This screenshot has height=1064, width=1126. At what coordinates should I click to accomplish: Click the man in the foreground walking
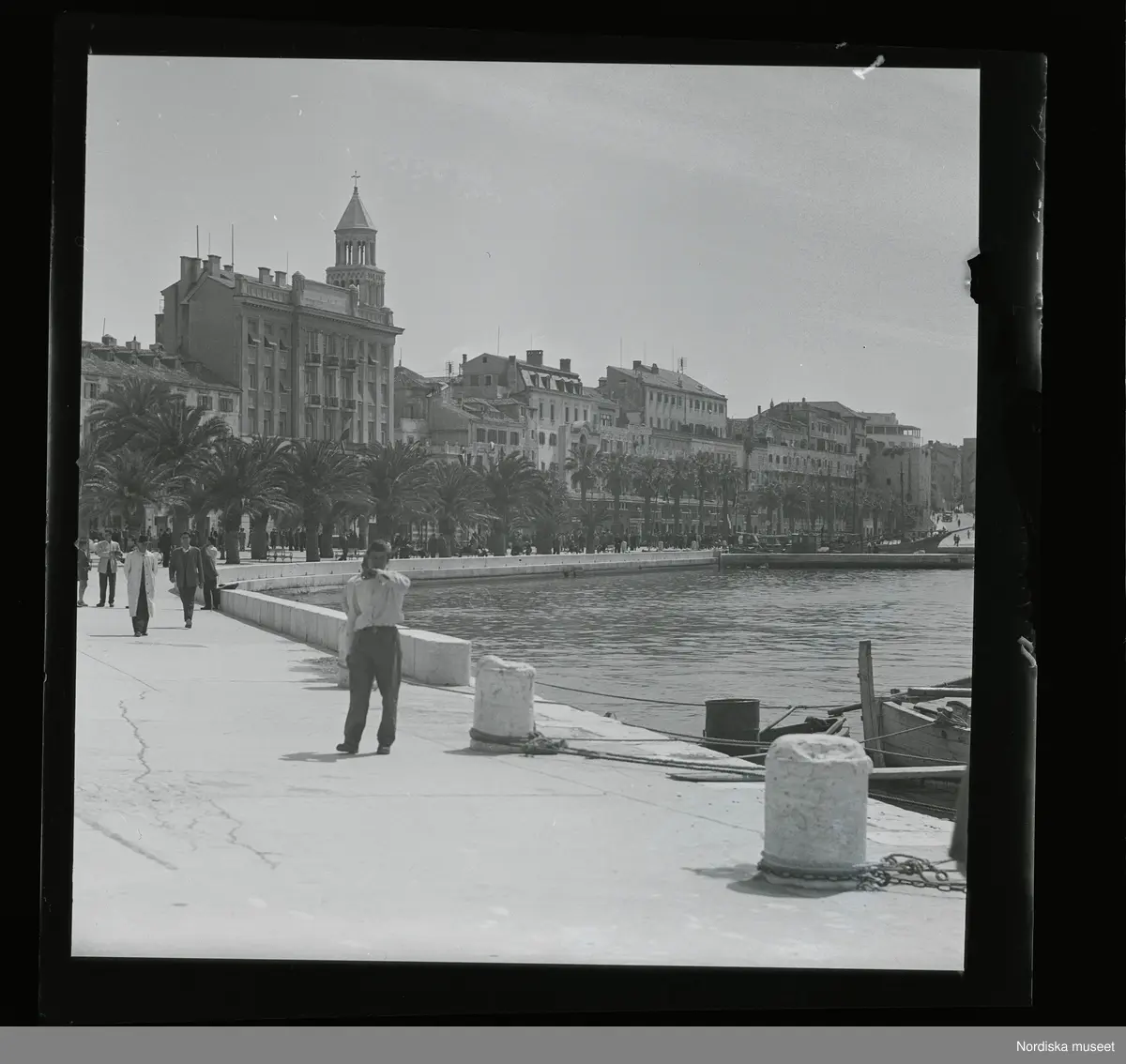click(373, 647)
